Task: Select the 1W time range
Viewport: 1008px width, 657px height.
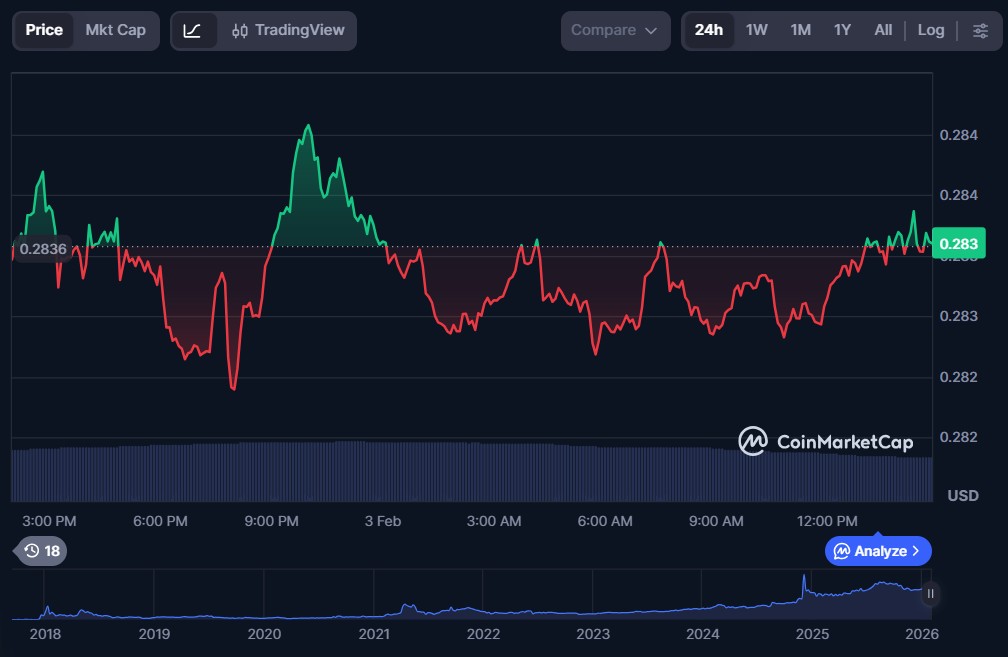Action: 757,30
